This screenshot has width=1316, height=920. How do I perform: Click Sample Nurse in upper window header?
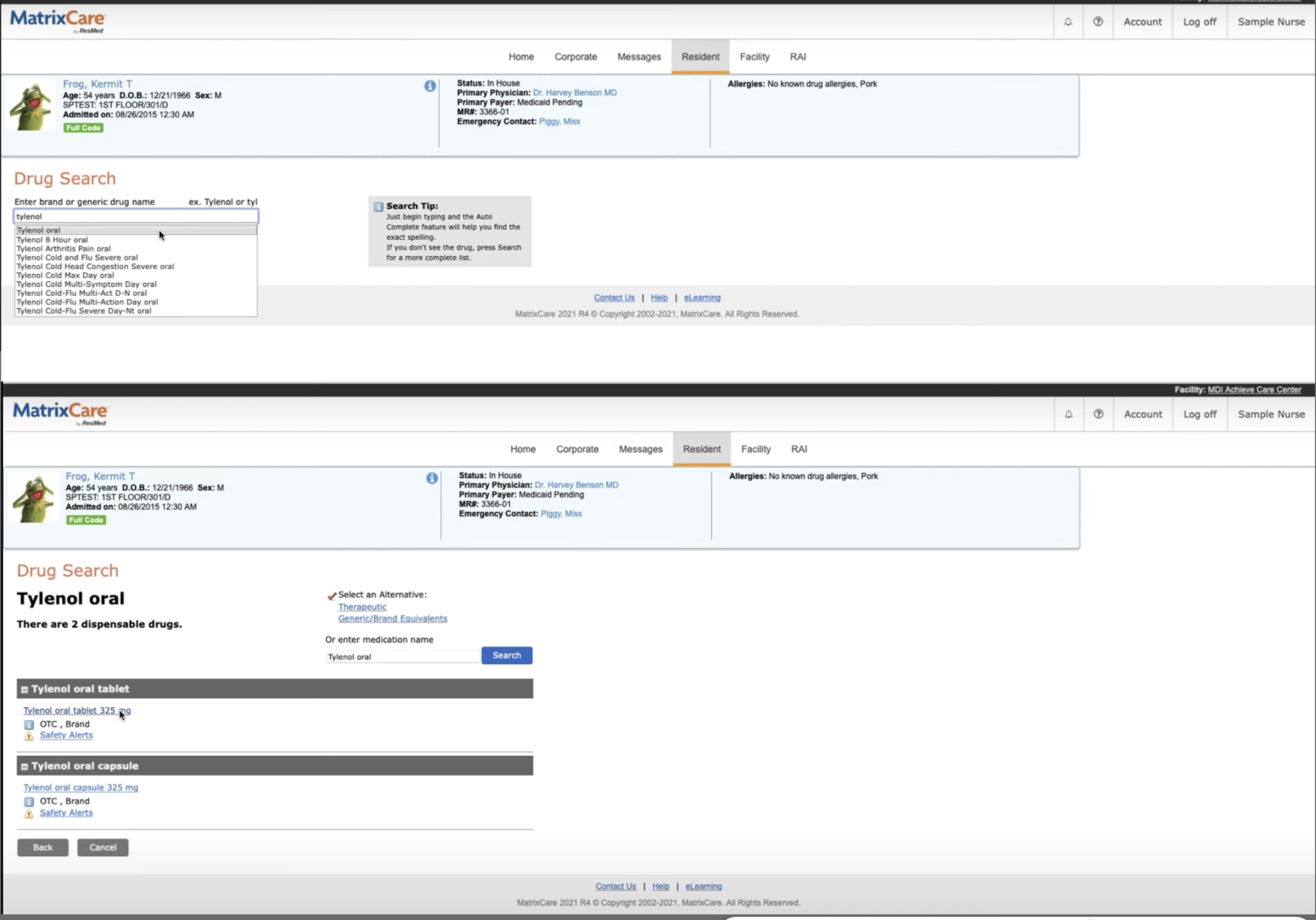[x=1271, y=22]
